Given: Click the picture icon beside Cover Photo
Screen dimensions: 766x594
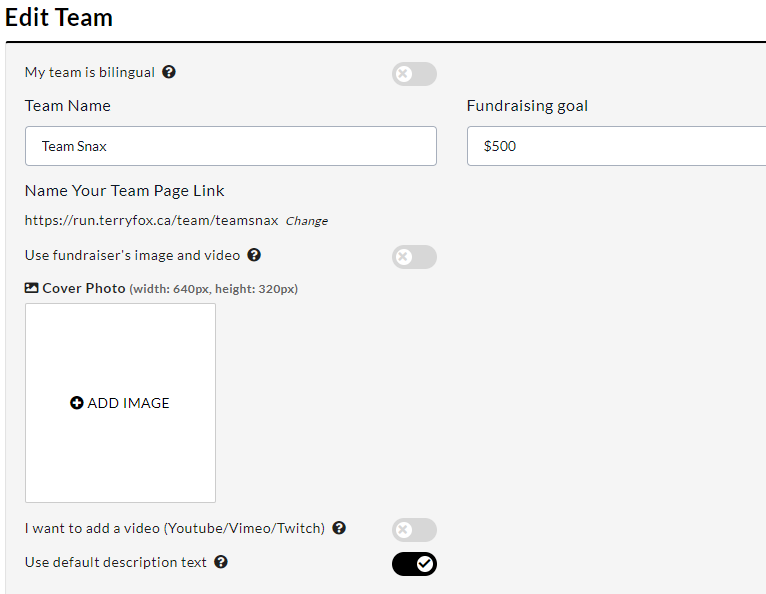Looking at the screenshot, I should 31,288.
